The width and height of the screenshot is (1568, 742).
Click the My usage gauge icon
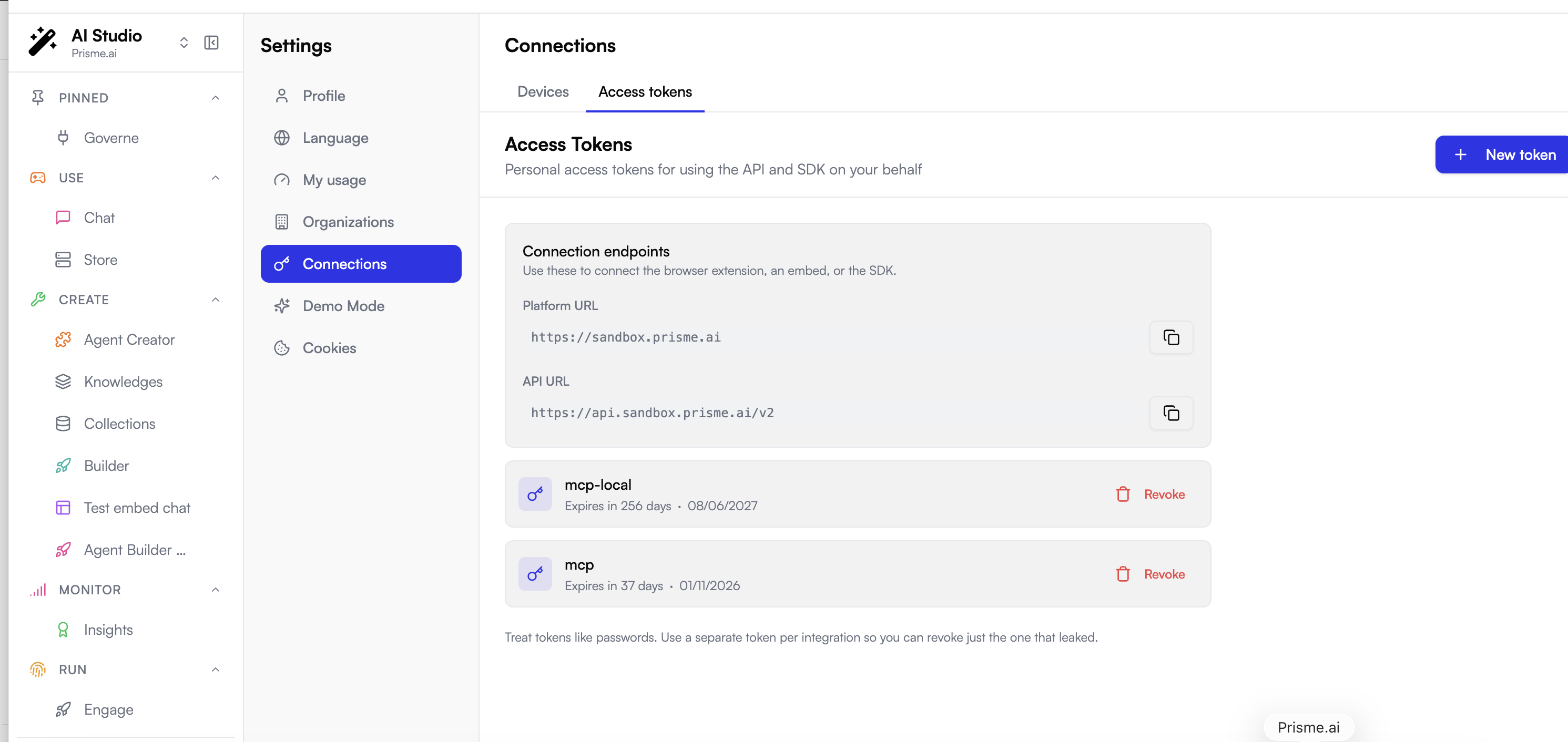coord(282,180)
